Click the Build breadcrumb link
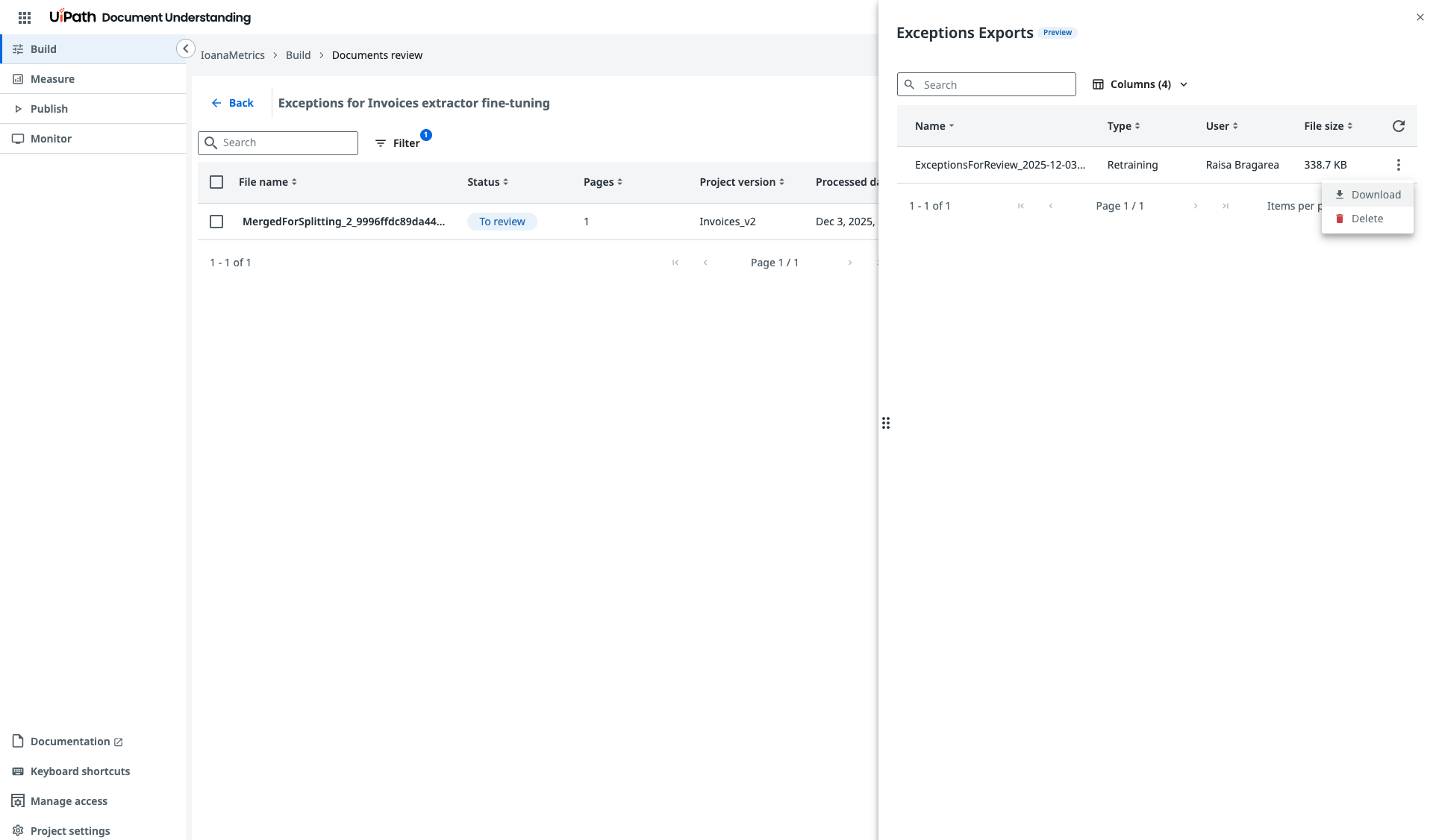1436x840 pixels. point(298,55)
